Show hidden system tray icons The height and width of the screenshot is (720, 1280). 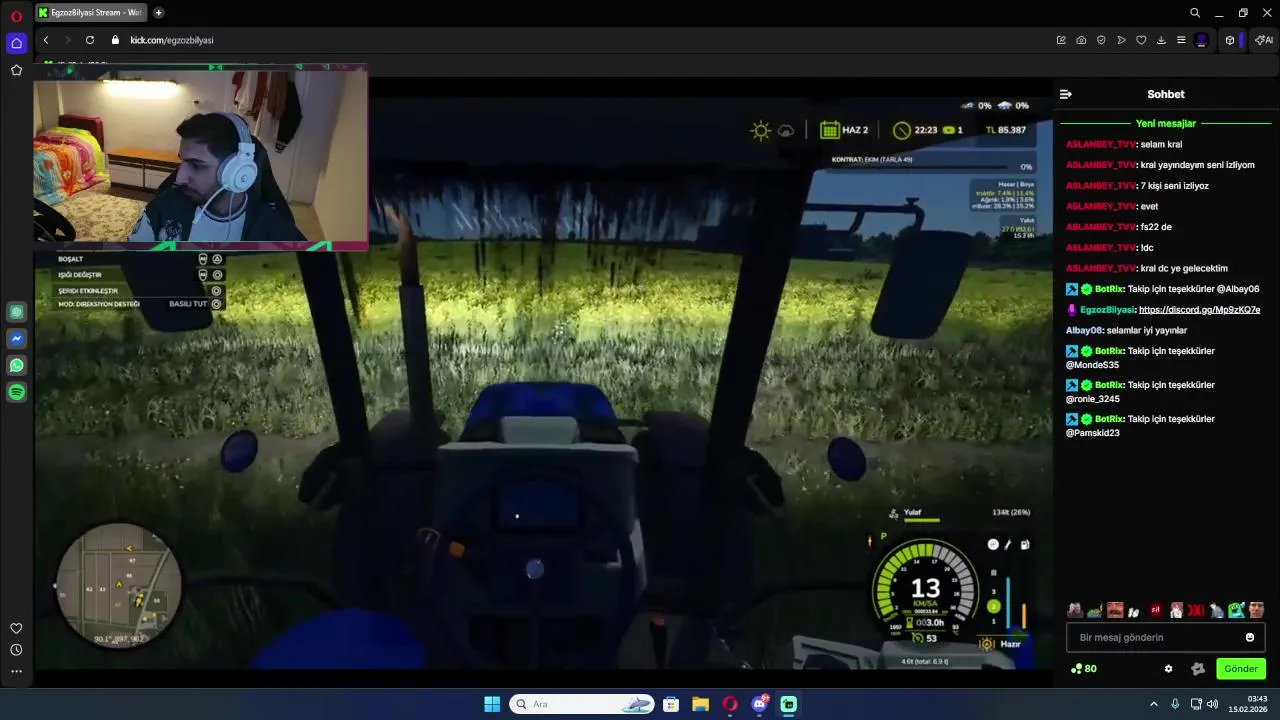[1153, 704]
